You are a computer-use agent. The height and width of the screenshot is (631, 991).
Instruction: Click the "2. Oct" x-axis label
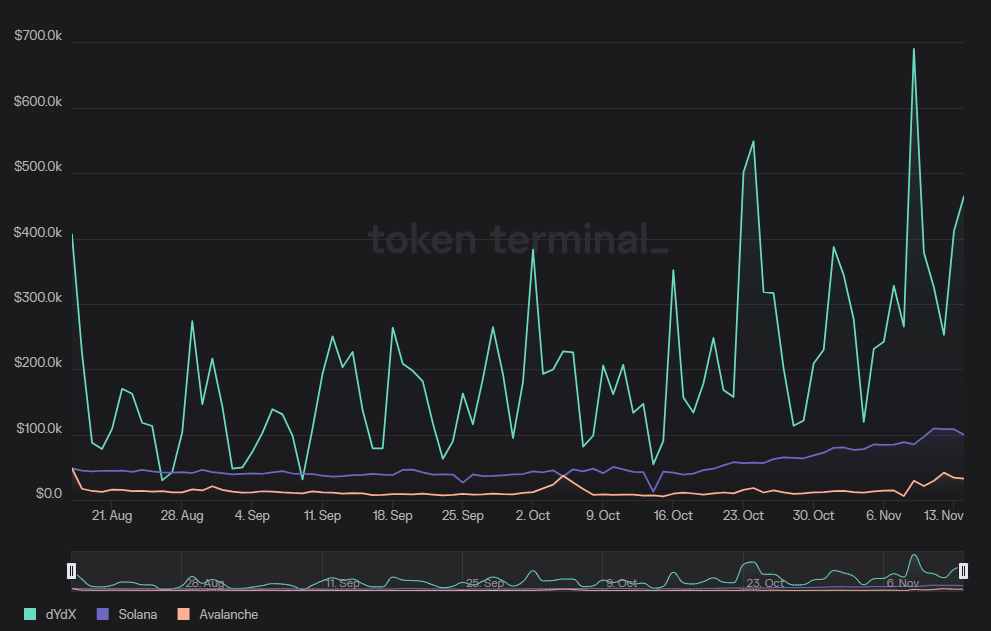click(532, 516)
